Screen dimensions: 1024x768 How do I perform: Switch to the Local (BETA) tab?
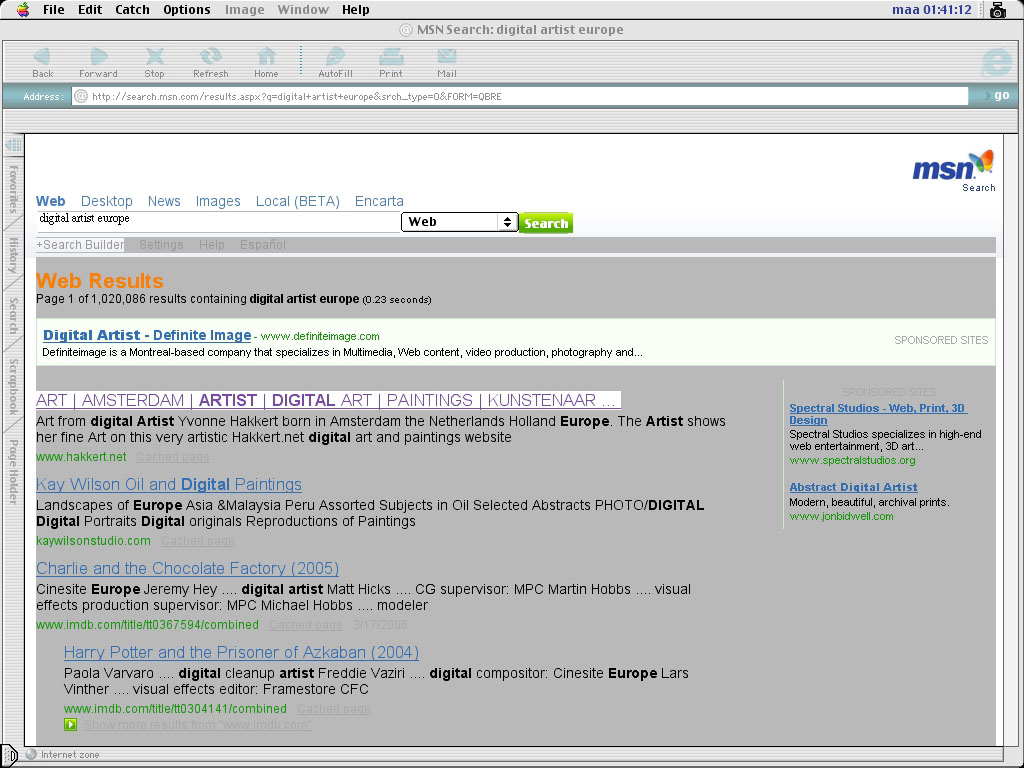(298, 201)
